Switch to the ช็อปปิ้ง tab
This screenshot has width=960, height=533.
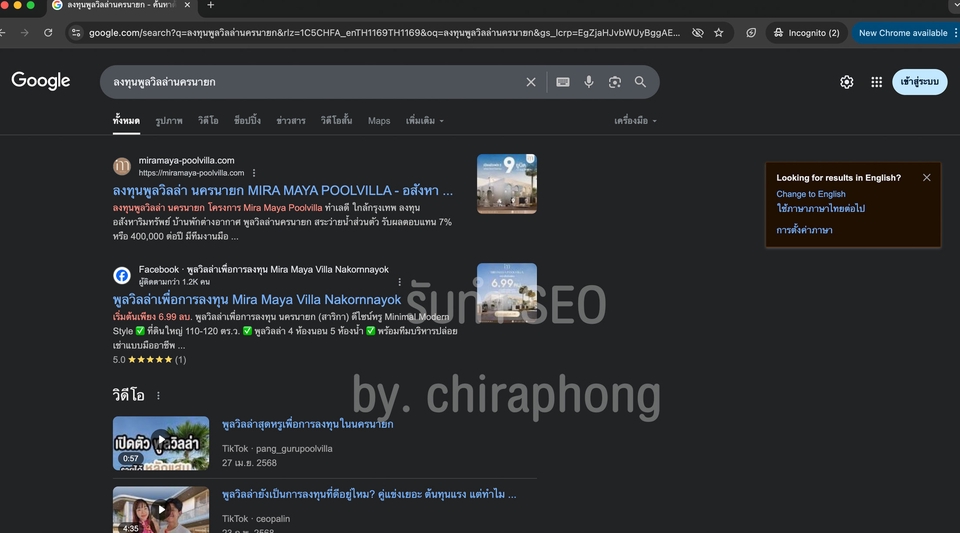[x=247, y=121]
